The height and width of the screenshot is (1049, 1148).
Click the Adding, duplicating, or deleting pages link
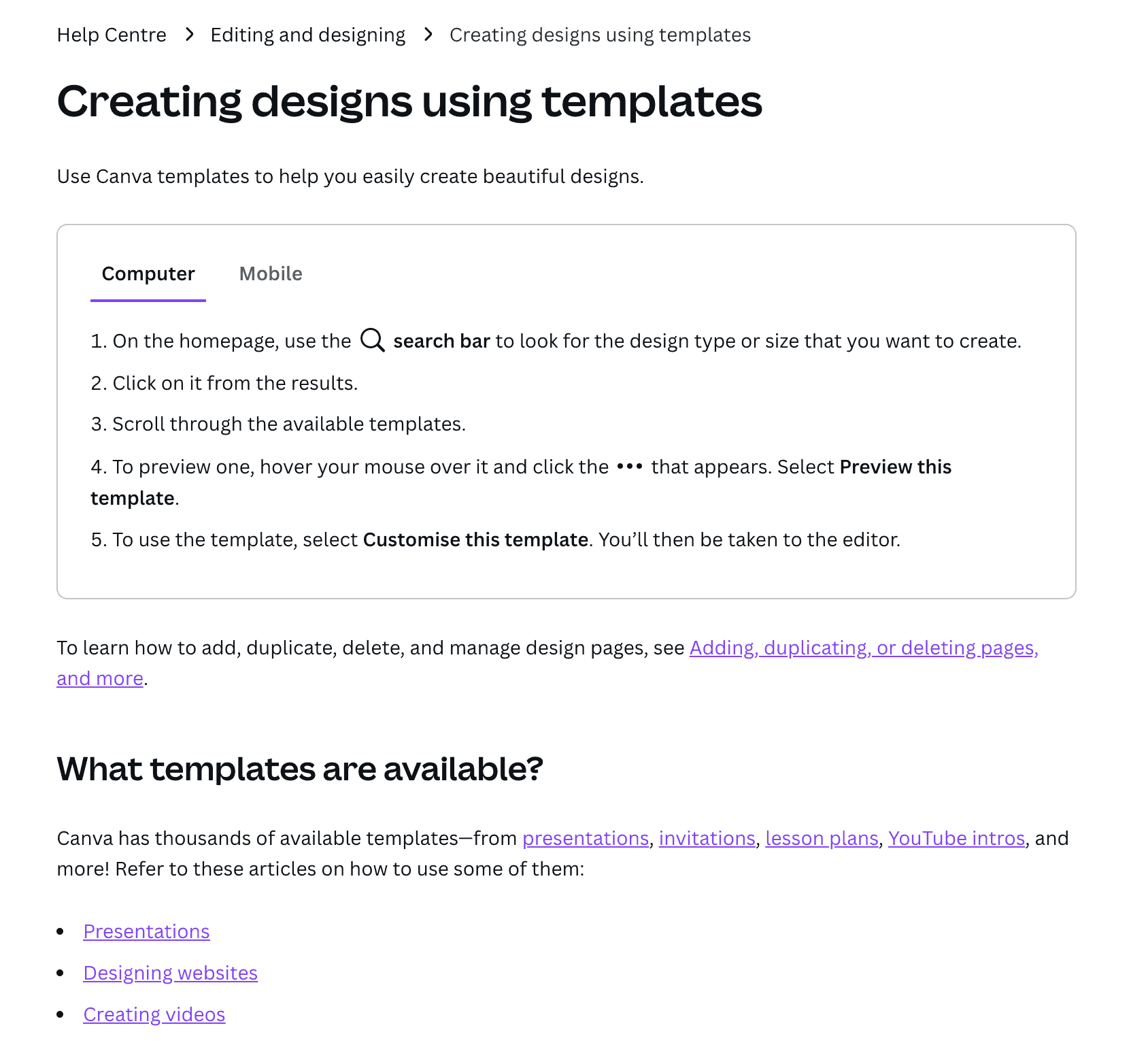pos(864,648)
